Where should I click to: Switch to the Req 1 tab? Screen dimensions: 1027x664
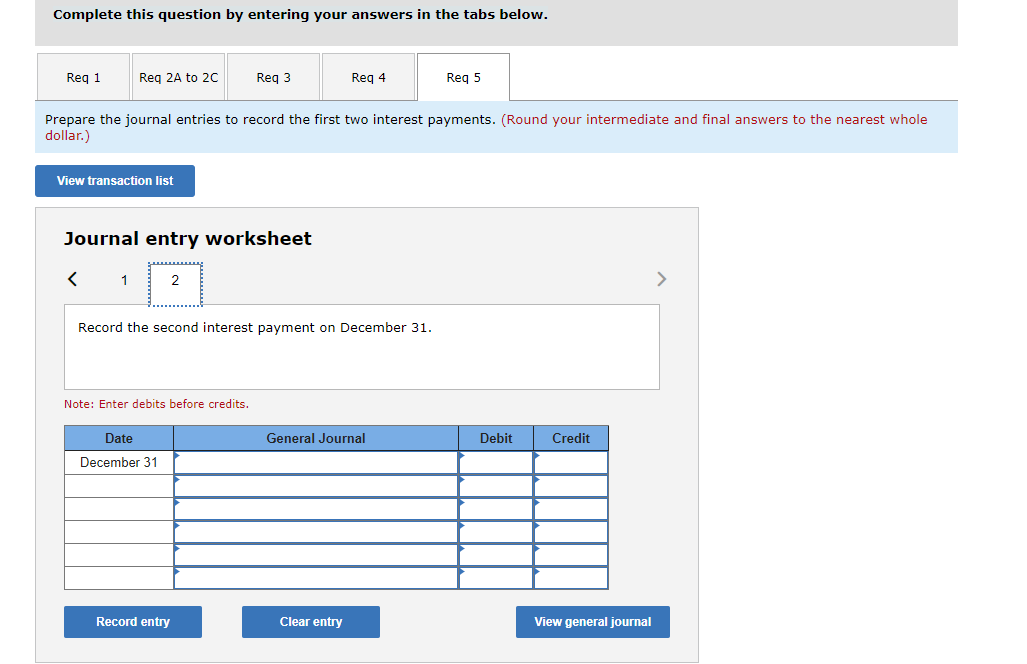(x=83, y=77)
